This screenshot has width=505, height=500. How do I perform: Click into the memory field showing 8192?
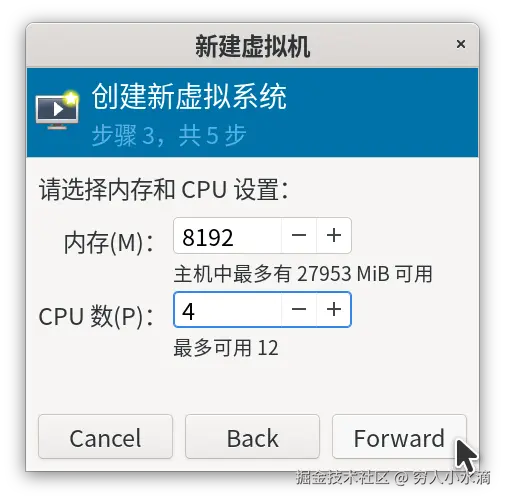(x=227, y=235)
